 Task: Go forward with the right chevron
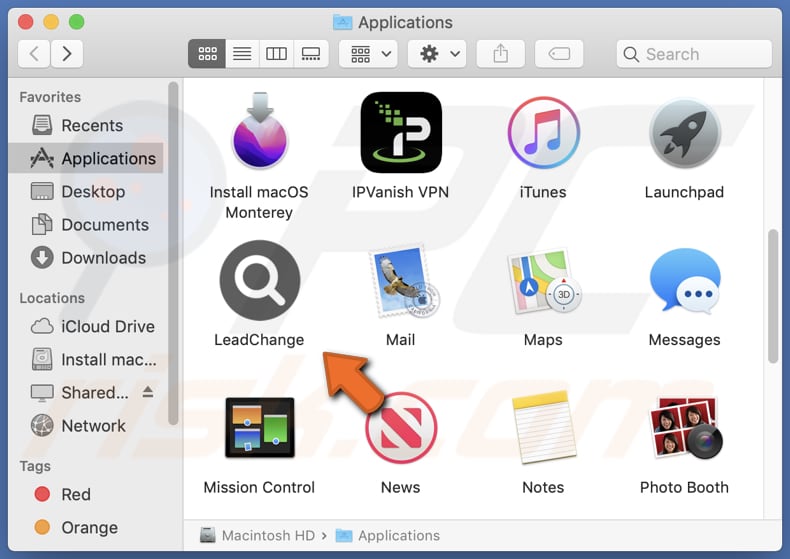(67, 53)
